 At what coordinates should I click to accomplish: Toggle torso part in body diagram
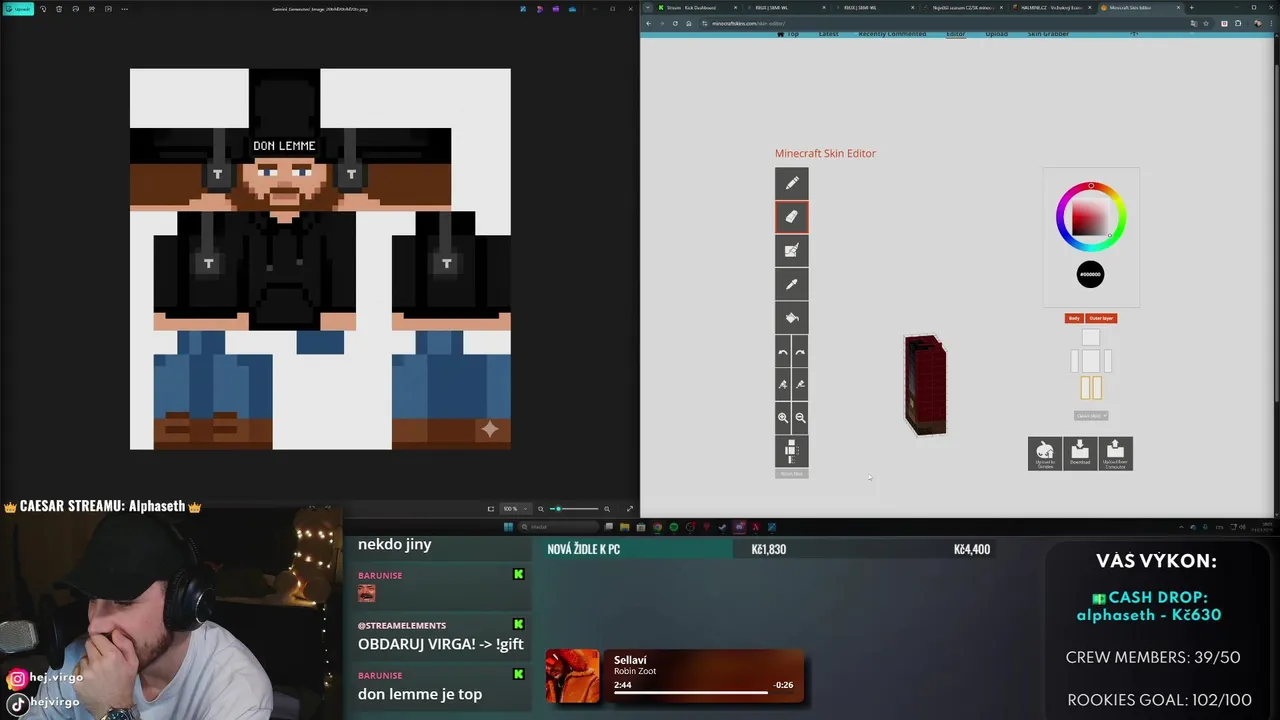(1091, 361)
